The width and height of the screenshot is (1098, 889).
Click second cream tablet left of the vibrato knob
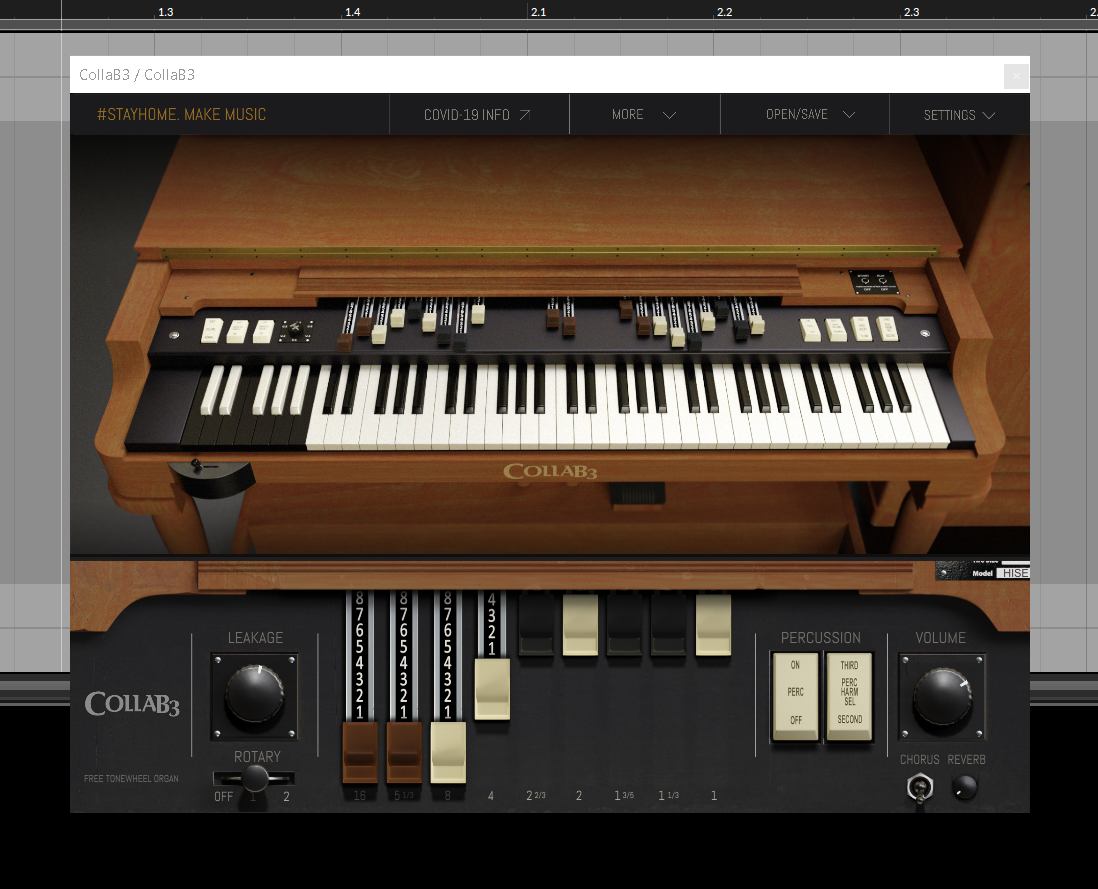237,331
